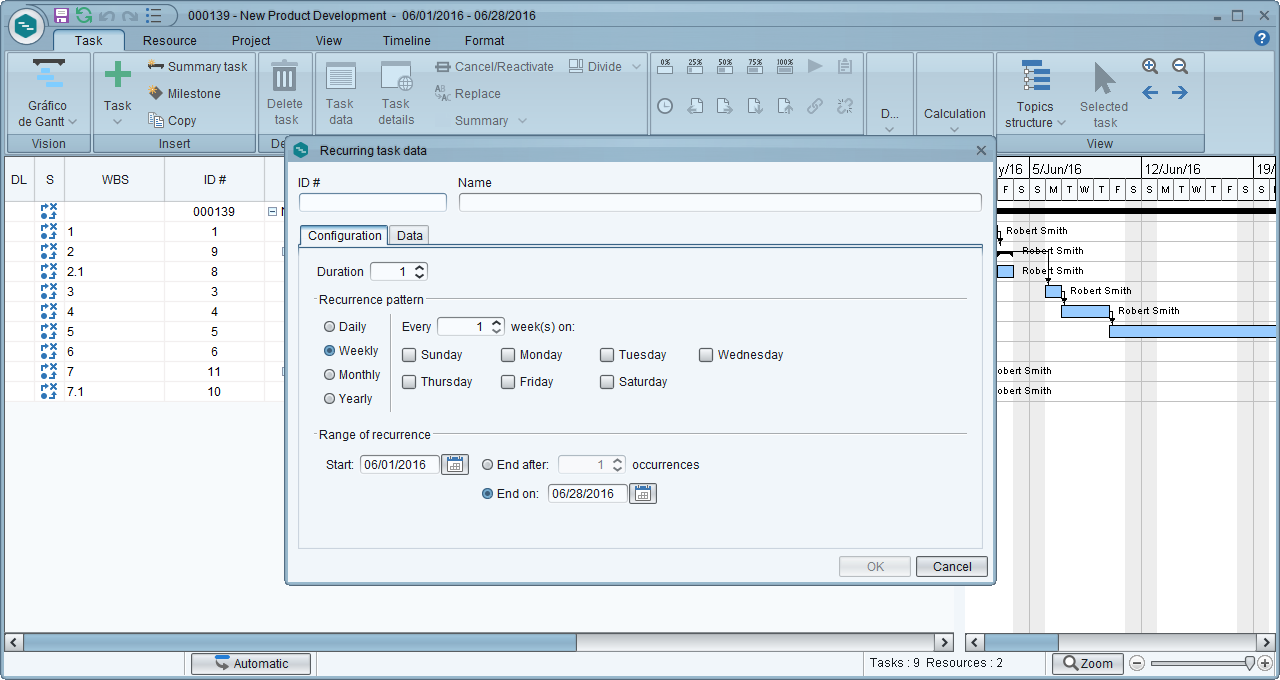Click the Automatic button in status bar
Screen dimensions: 1280x680
251,664
